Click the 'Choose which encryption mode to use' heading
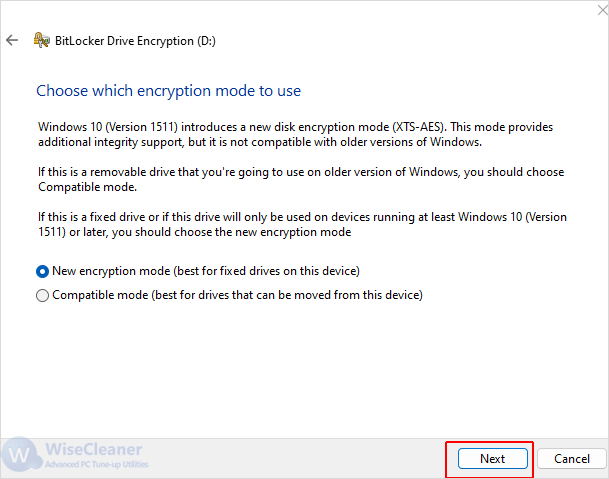Screen dimensions: 609x479 click(169, 91)
